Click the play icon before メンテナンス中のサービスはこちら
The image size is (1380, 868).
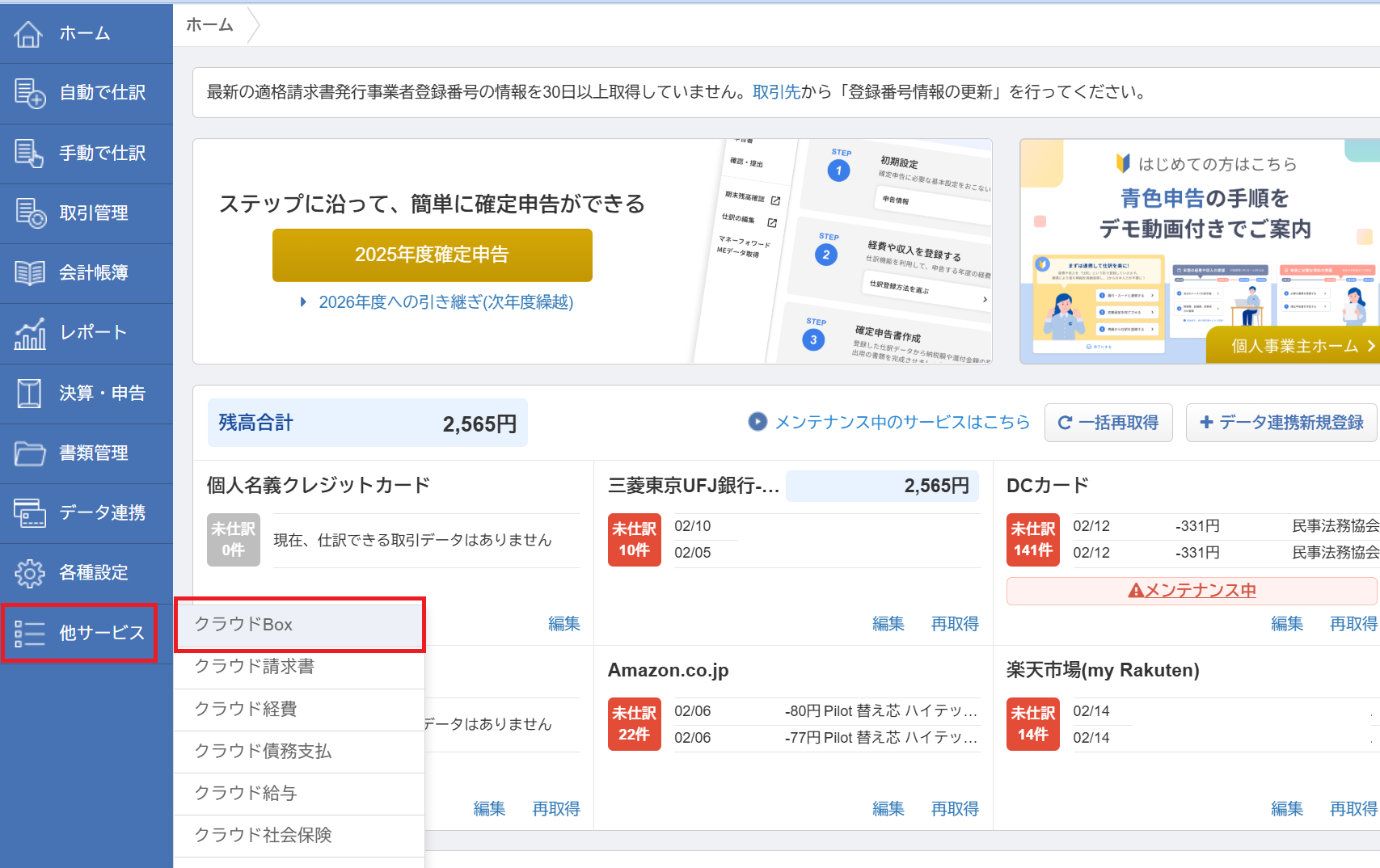pyautogui.click(x=757, y=422)
